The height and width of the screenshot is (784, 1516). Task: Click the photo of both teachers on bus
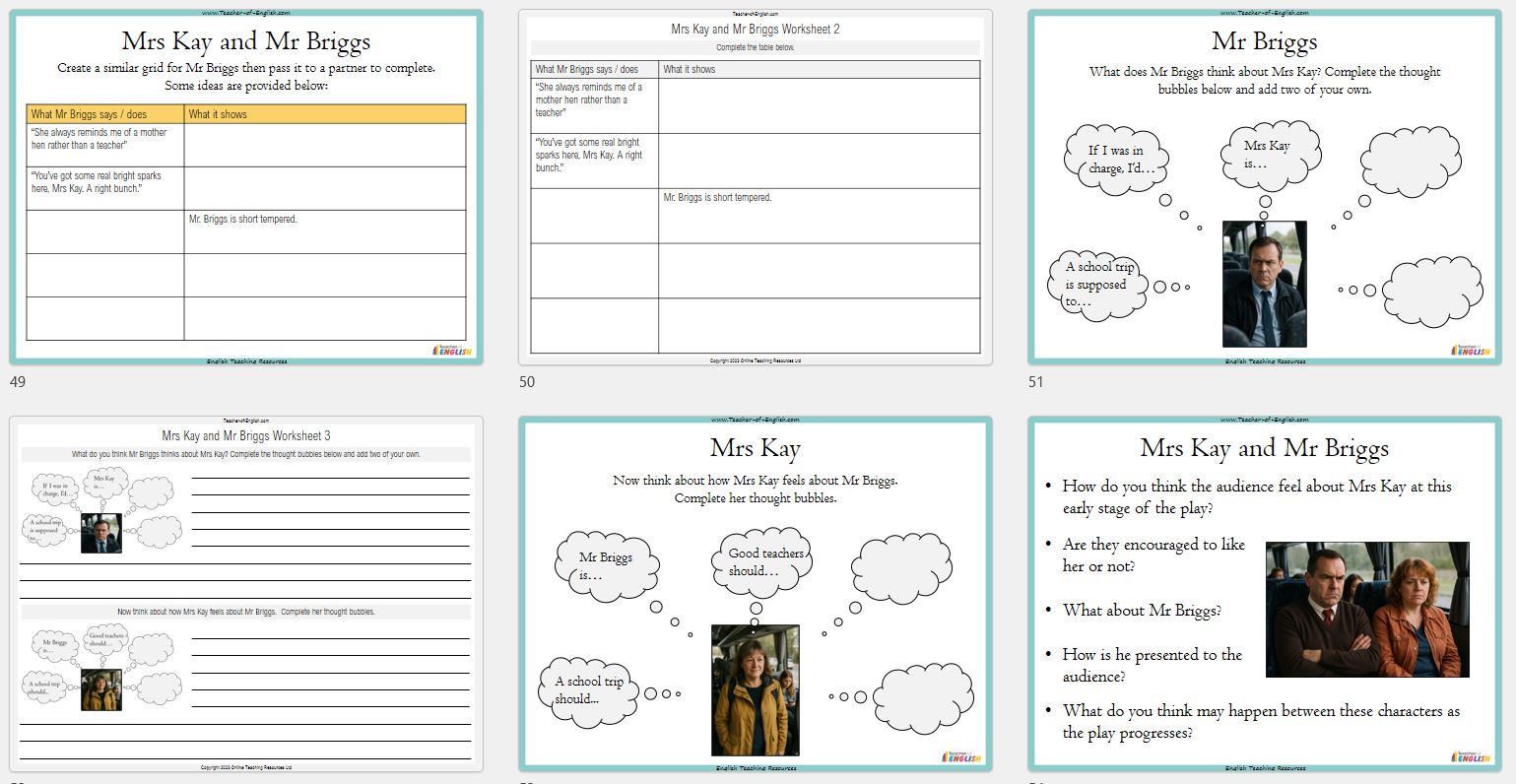1366,609
